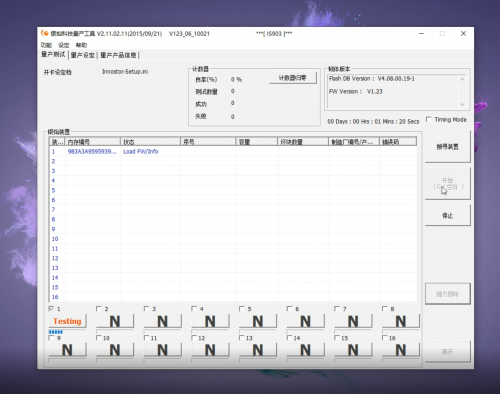Viewport: 500px width, 394px height.
Task: Click the N status button under port 7
Action: [x=353, y=321]
